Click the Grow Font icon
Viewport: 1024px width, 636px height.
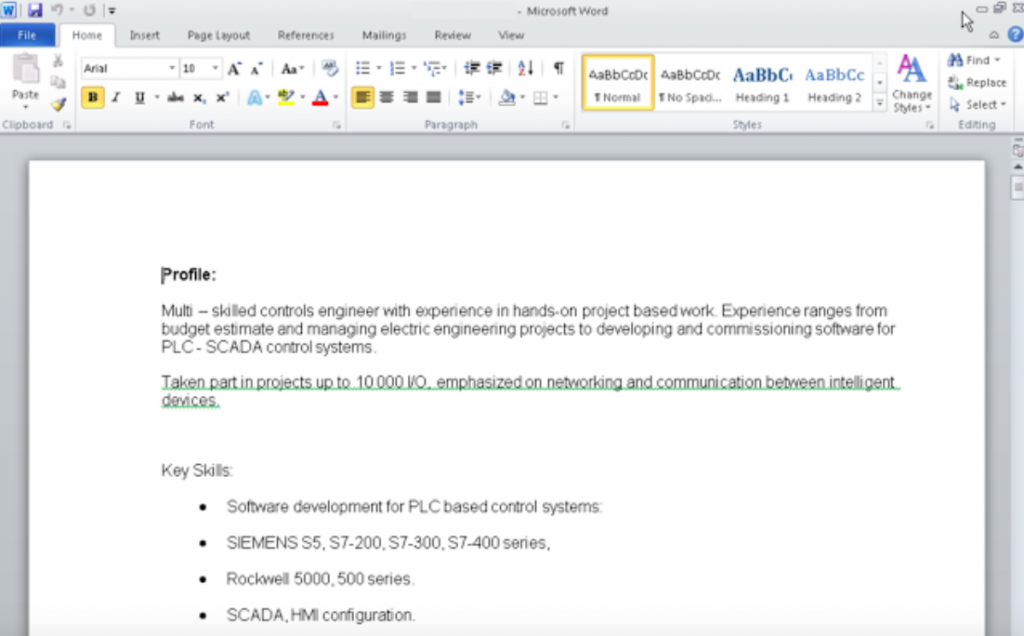tap(234, 69)
